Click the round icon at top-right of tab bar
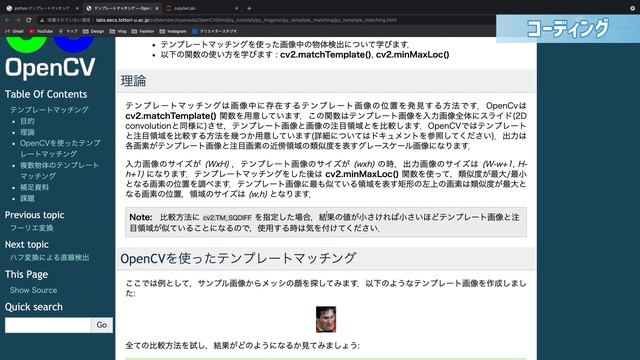 point(632,8)
